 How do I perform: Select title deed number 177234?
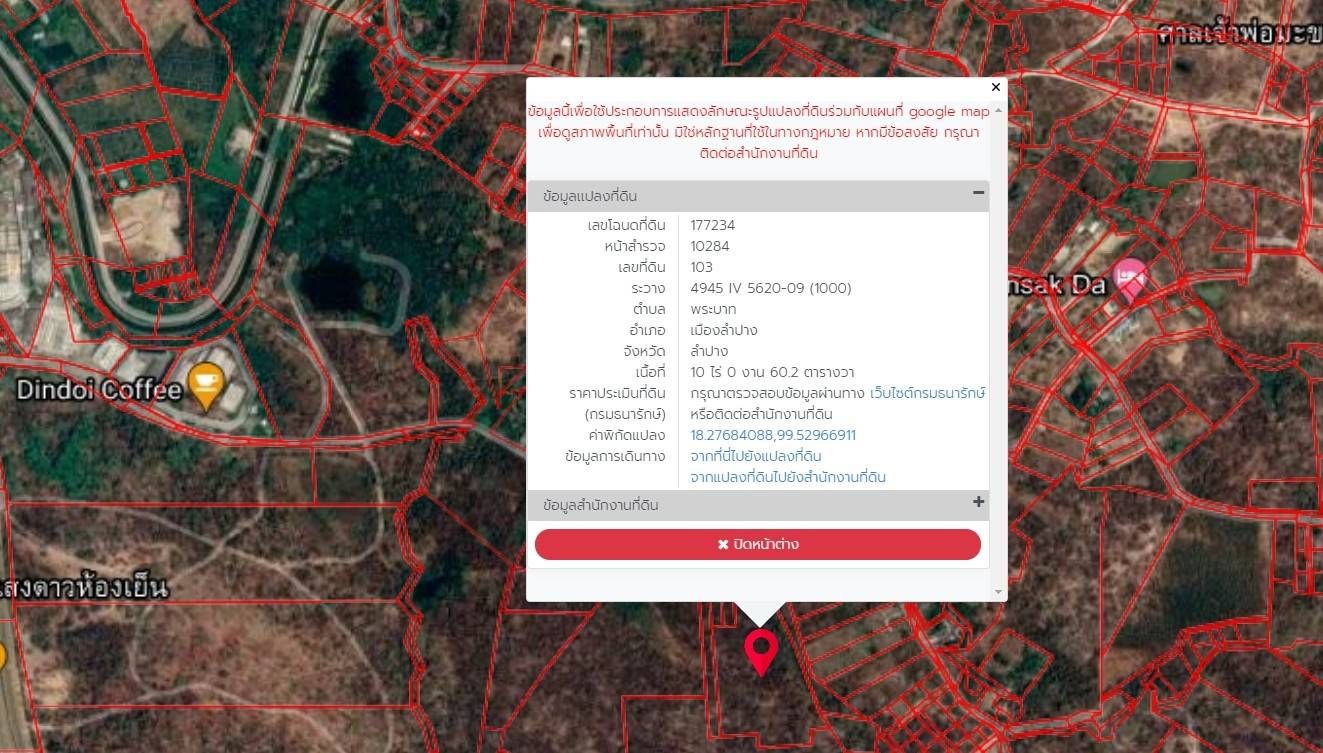712,225
